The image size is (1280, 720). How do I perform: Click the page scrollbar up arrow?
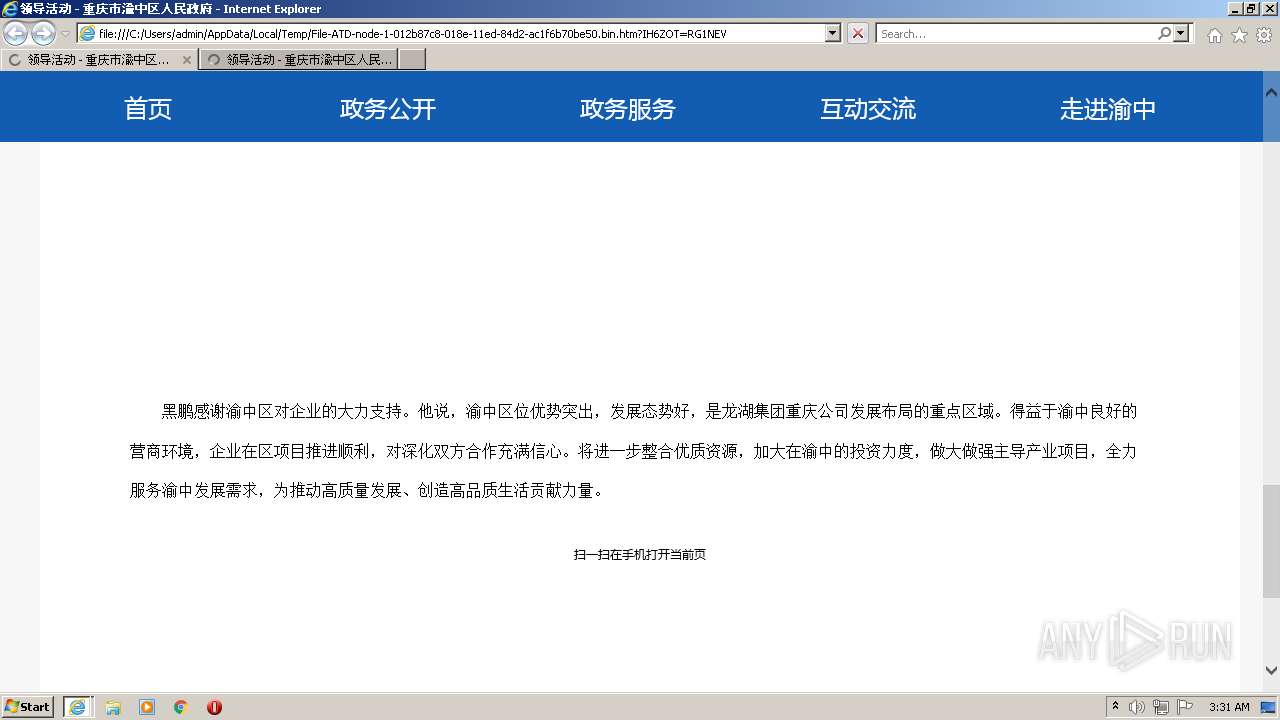1271,92
